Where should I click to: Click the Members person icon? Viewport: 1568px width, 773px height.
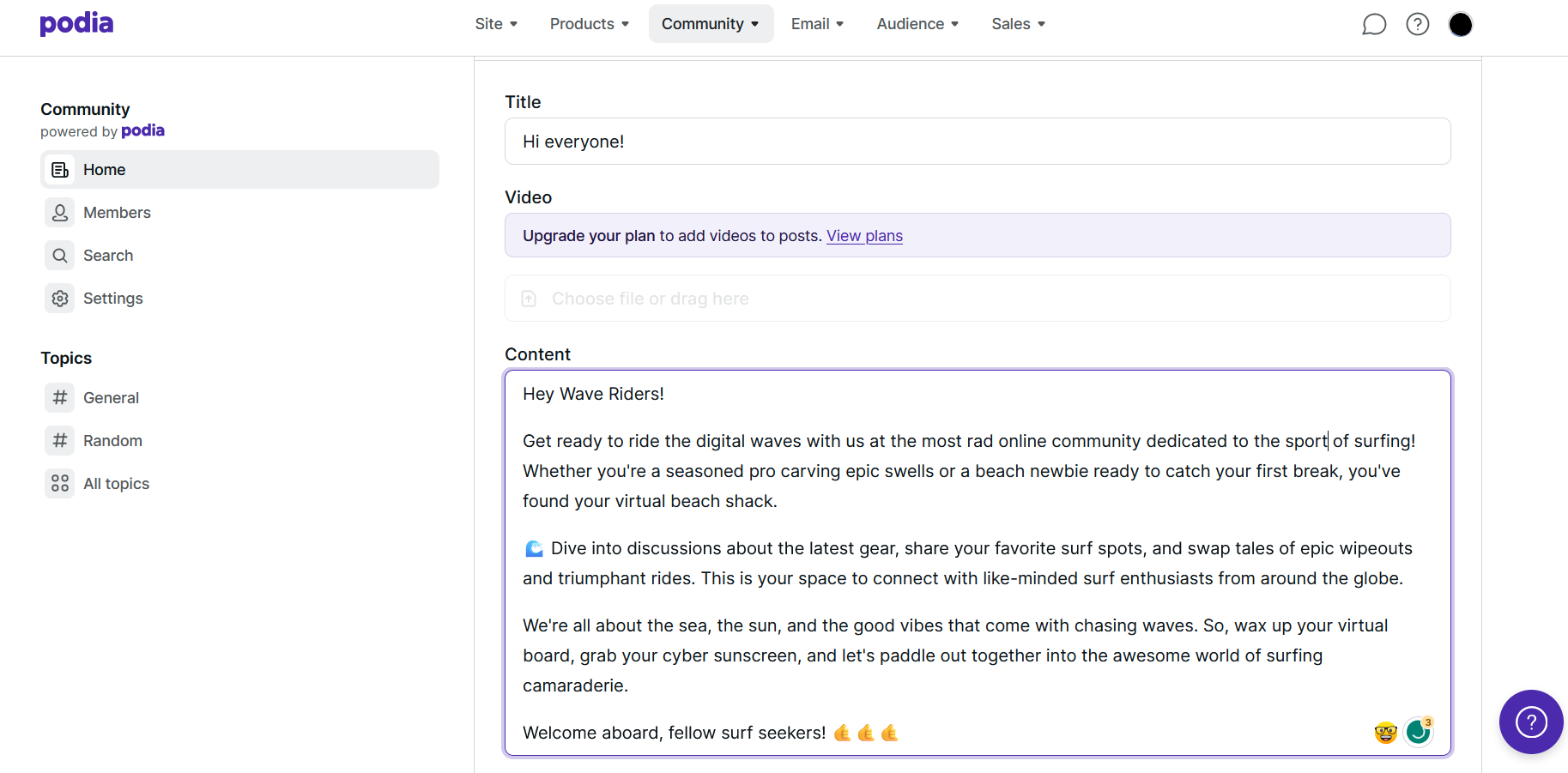(60, 213)
